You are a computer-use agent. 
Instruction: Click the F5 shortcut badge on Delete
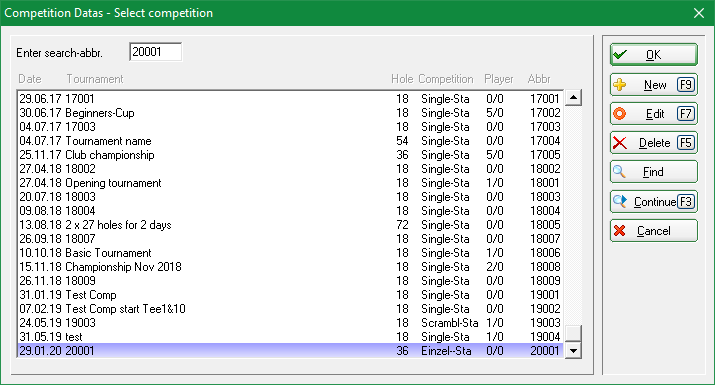coord(686,143)
